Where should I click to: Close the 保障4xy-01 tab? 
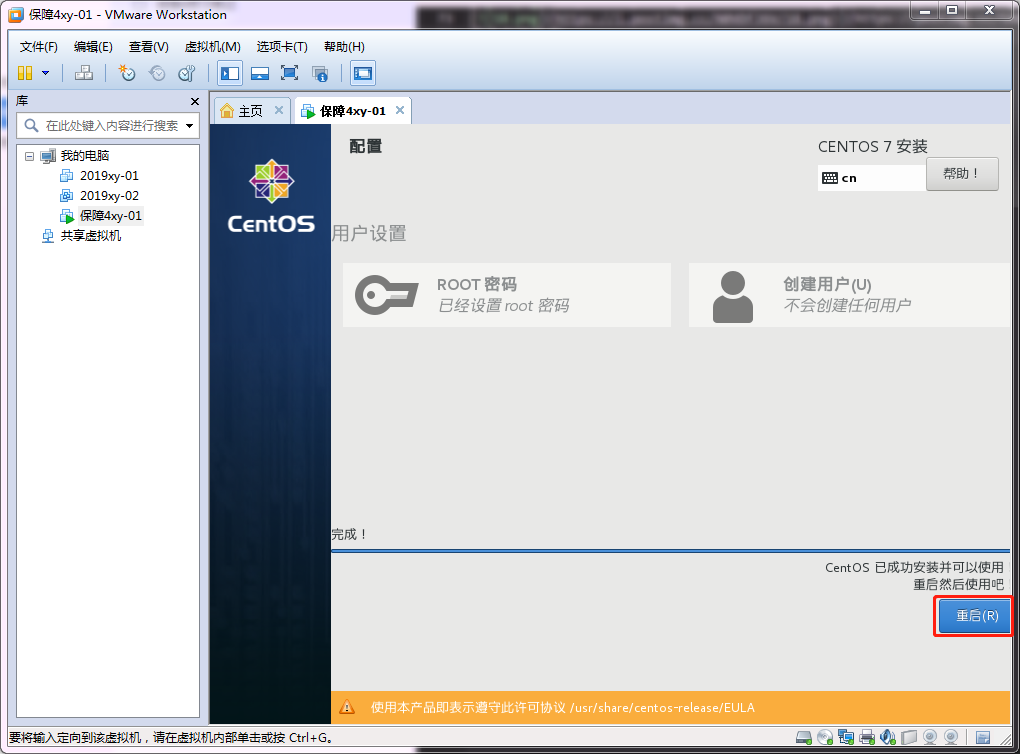(x=400, y=110)
